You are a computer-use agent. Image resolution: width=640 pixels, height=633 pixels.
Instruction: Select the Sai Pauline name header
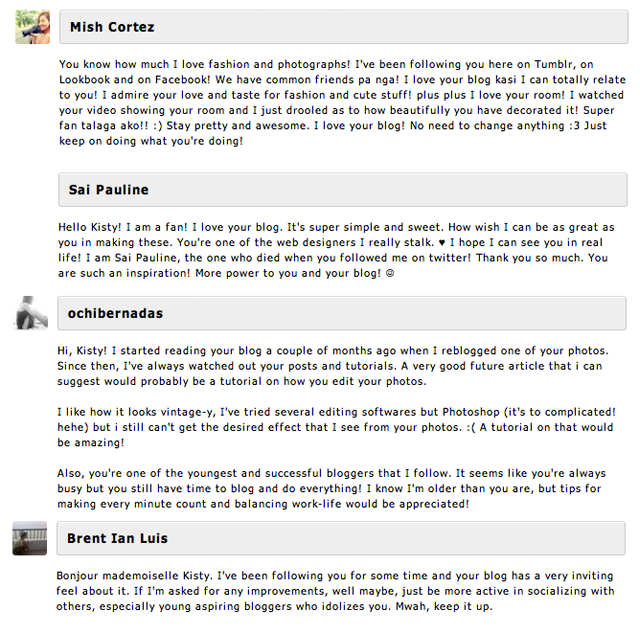pos(109,189)
